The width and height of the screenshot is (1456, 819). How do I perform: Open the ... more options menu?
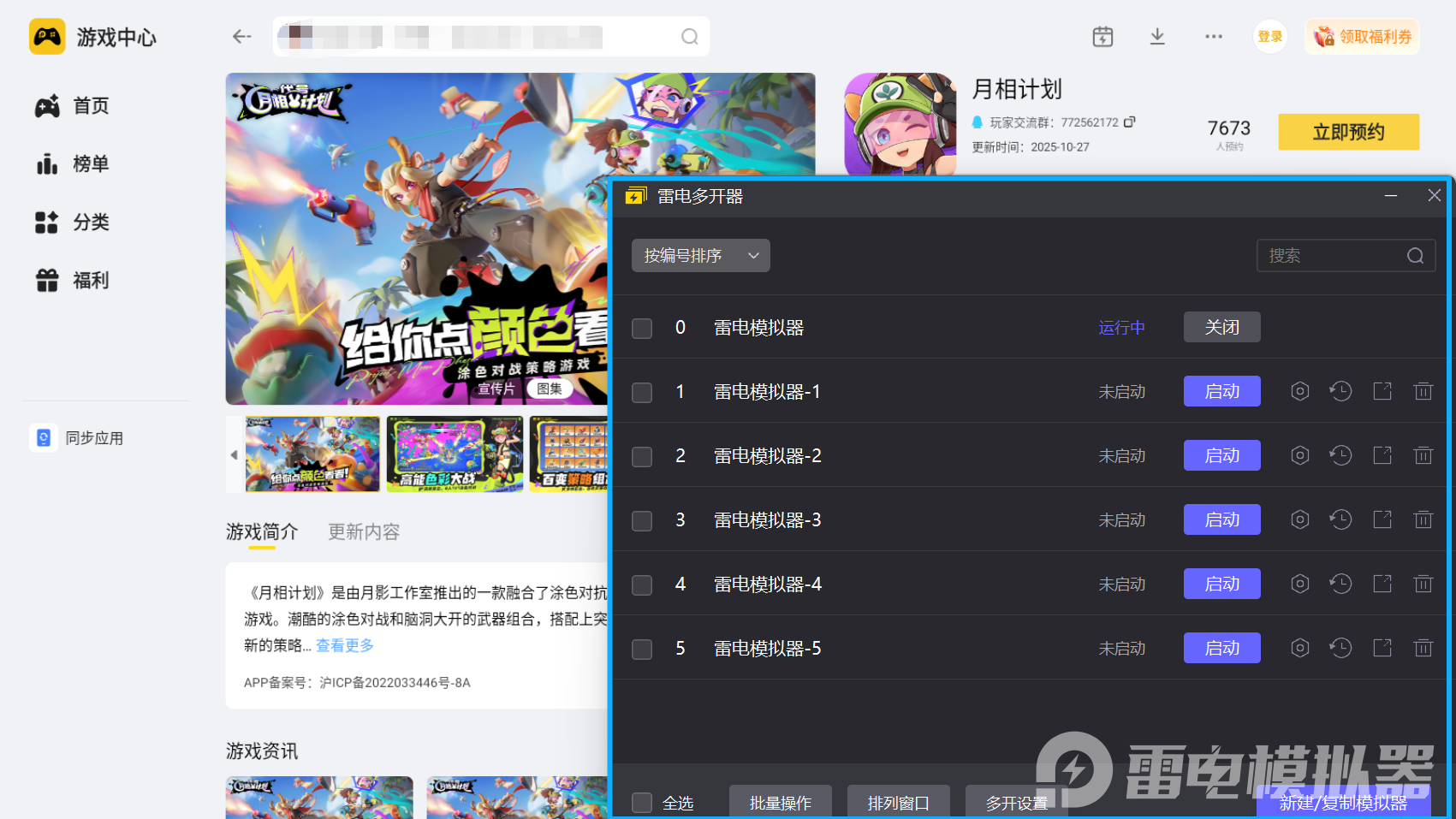pos(1213,37)
